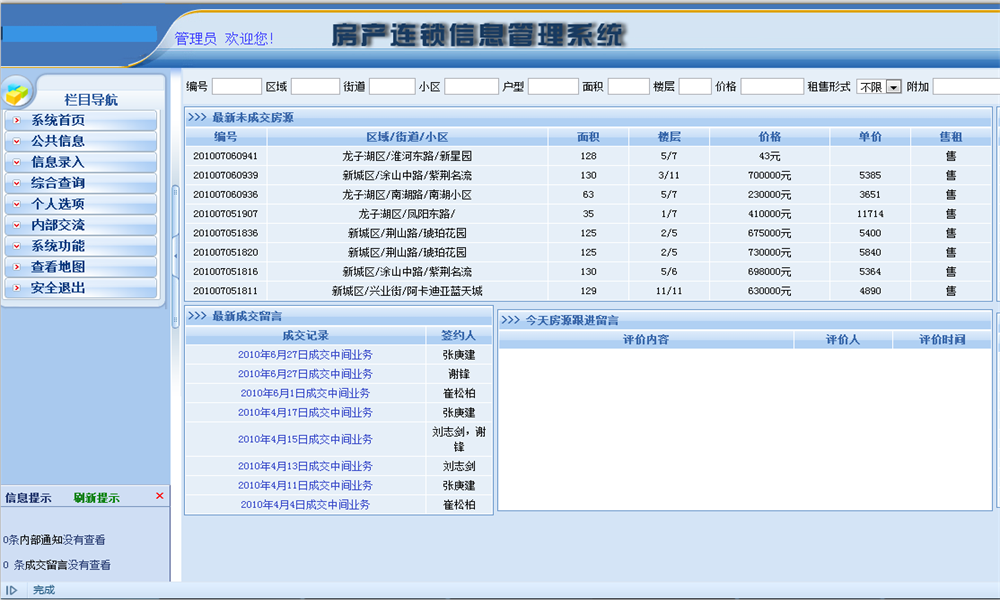
Task: Select listing number 201007060936
Action: pyautogui.click(x=225, y=194)
